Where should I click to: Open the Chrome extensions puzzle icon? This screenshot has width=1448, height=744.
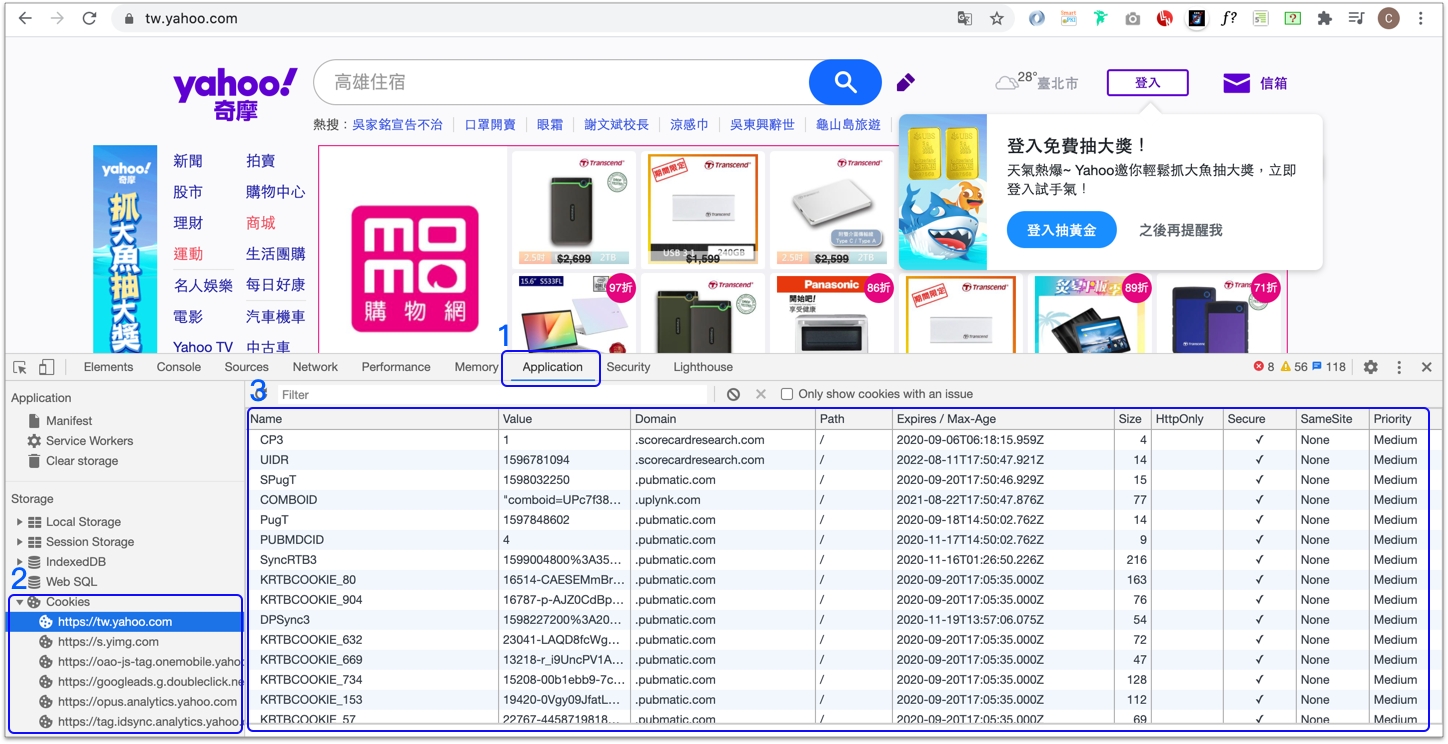1325,19
